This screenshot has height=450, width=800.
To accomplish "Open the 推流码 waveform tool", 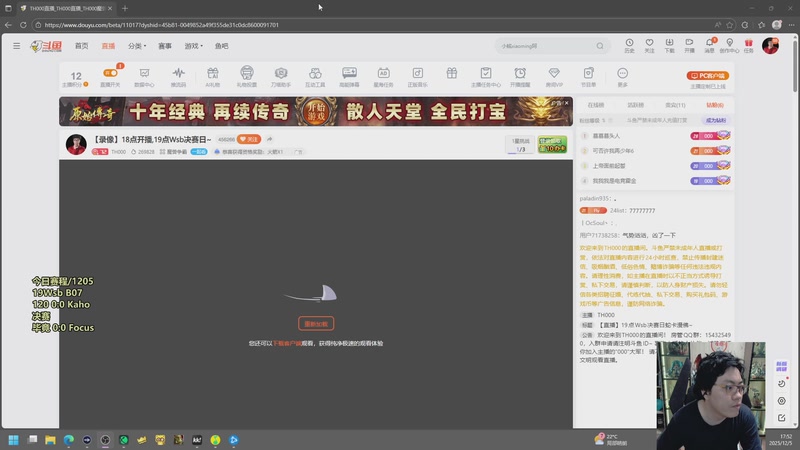I will point(179,78).
